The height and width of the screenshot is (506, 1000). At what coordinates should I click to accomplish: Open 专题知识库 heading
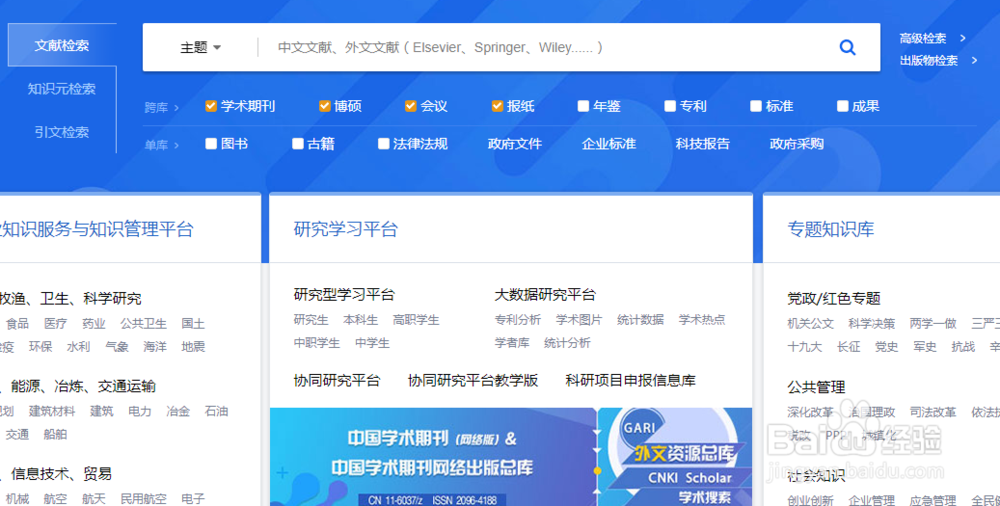(x=830, y=229)
